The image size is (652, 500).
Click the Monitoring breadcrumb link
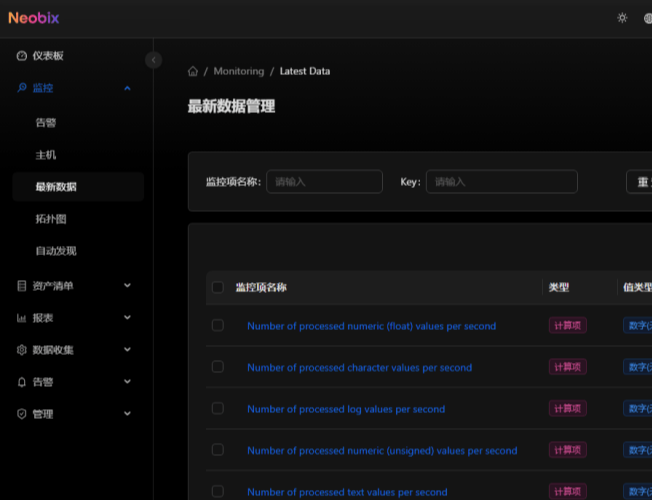[239, 71]
